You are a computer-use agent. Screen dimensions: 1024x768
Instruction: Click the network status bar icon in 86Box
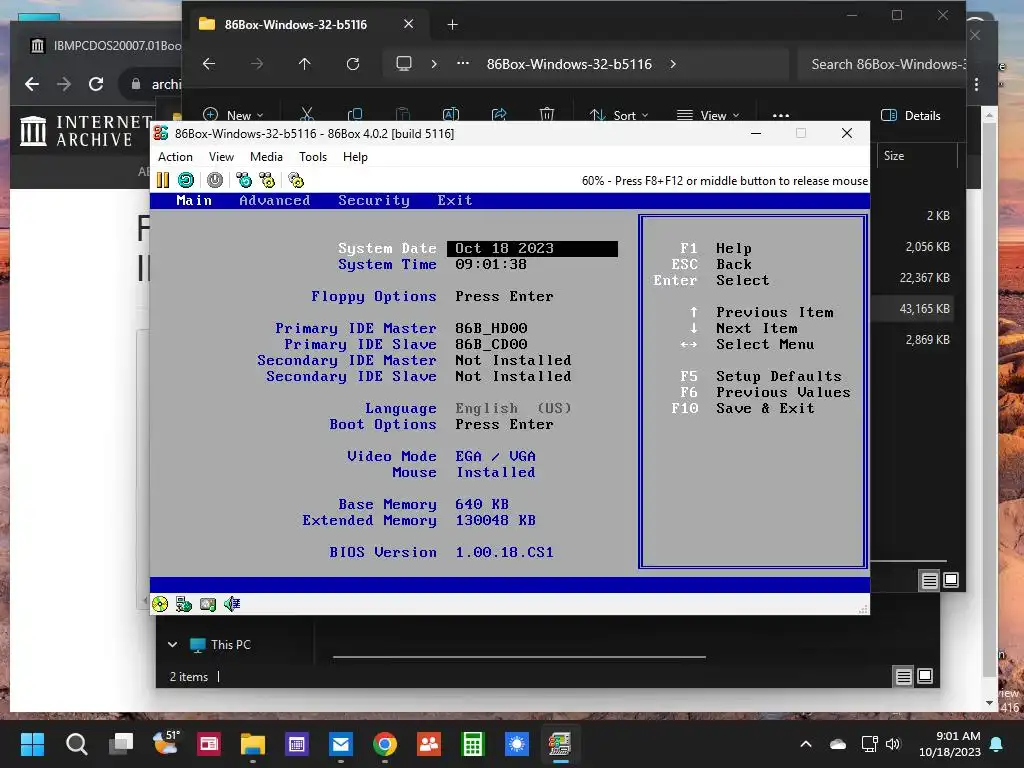point(184,604)
